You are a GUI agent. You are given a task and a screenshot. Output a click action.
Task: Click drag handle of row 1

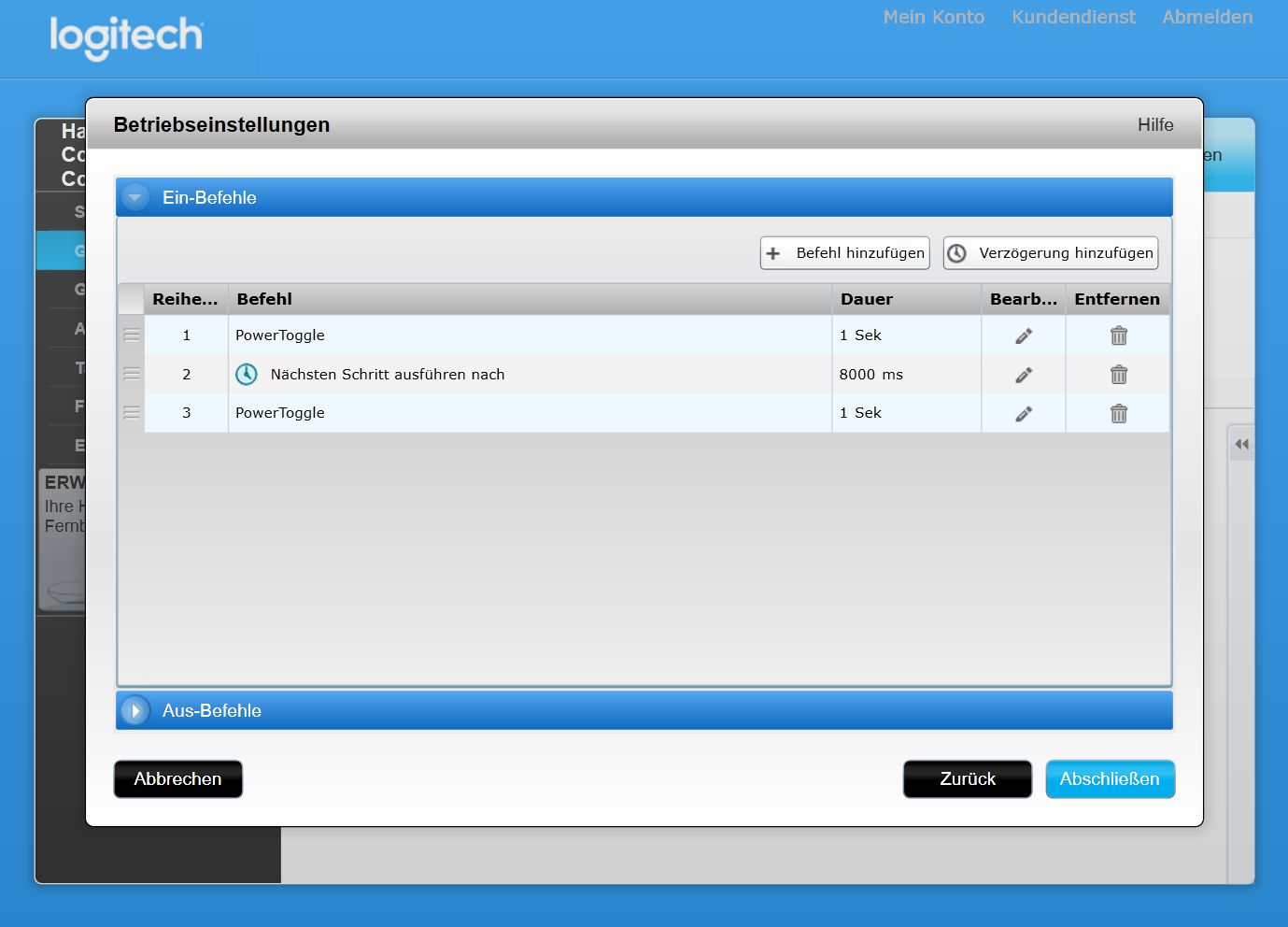132,335
